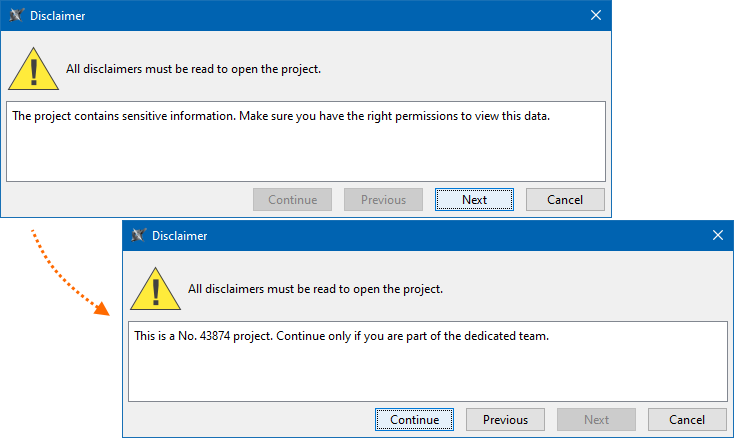This screenshot has height=438, width=734.
Task: Click app logo in No. 43874 dialog title bar
Action: click(x=138, y=236)
